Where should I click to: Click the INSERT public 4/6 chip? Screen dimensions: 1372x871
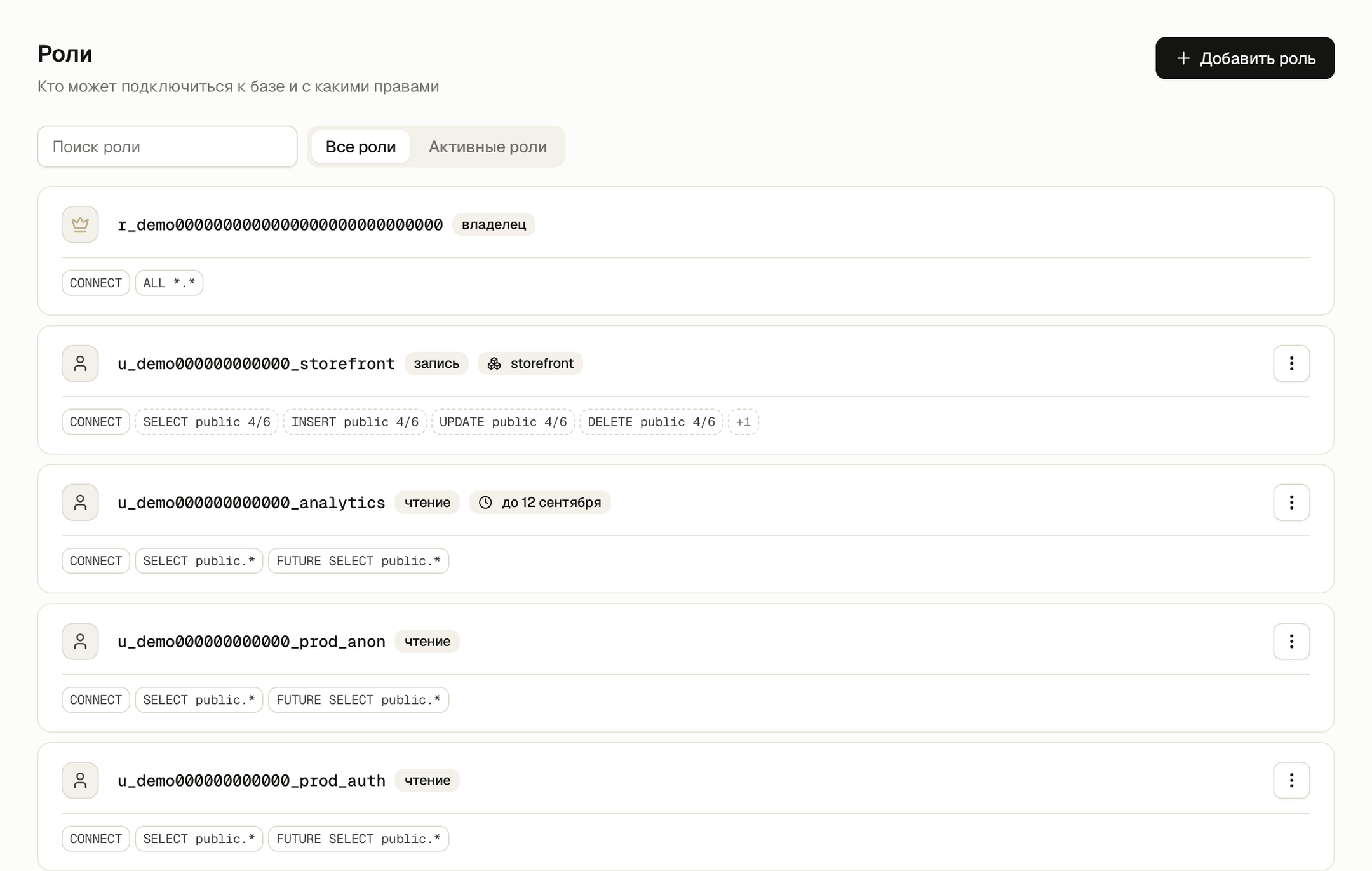tap(354, 422)
